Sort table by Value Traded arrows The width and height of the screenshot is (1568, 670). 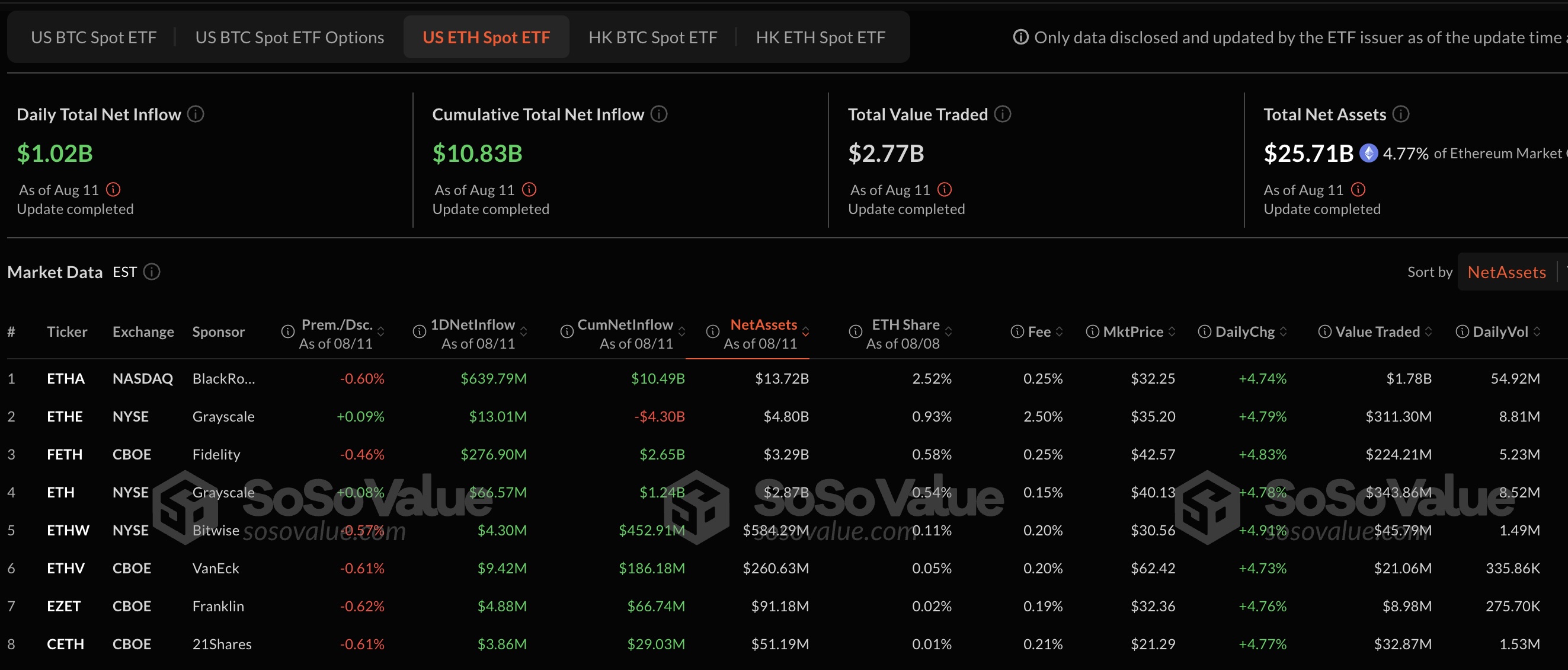tap(1428, 331)
